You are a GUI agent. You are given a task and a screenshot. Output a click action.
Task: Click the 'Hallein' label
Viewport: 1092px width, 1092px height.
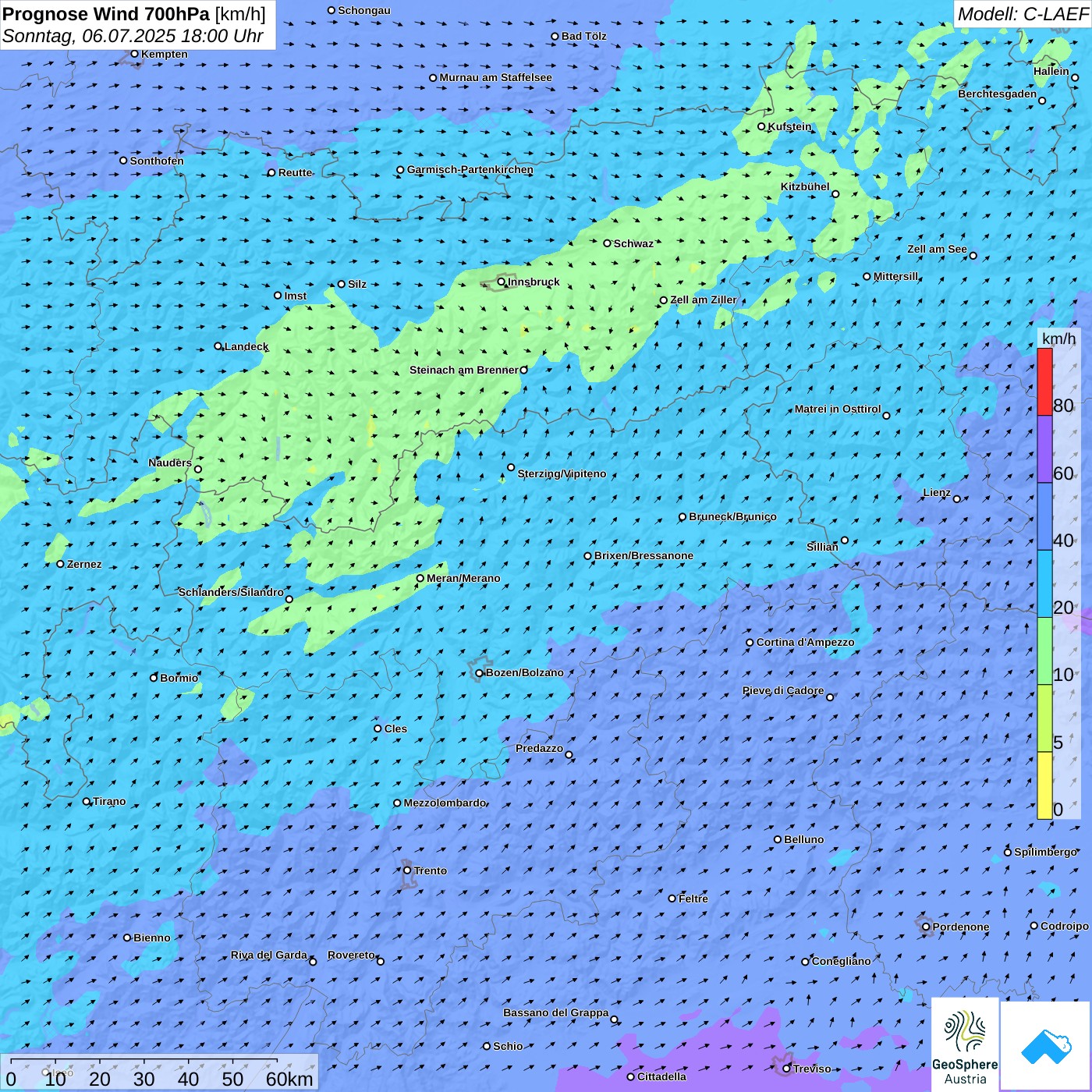(x=1051, y=71)
